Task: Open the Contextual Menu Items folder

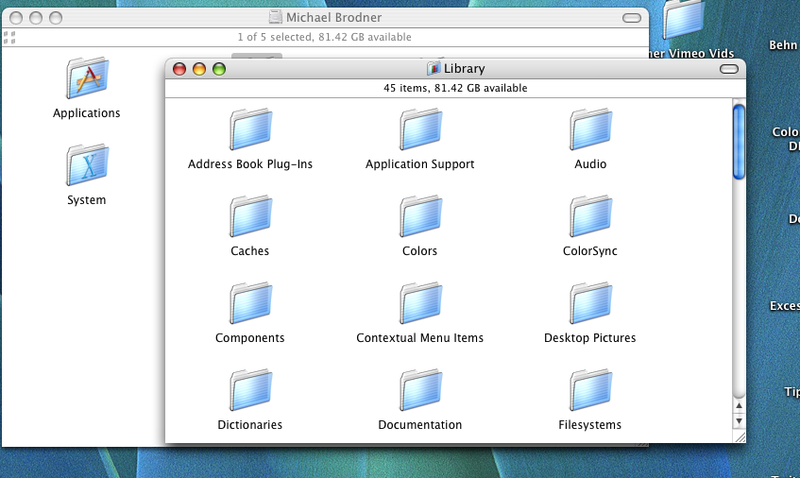Action: click(x=420, y=304)
